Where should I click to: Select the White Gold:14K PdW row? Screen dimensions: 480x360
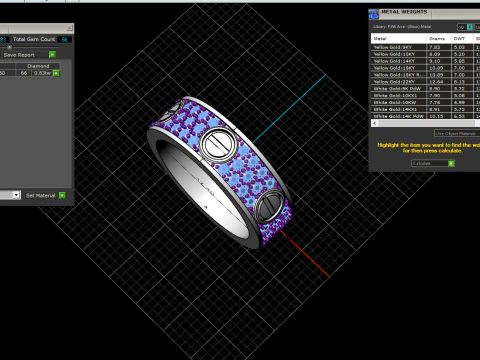[425, 116]
